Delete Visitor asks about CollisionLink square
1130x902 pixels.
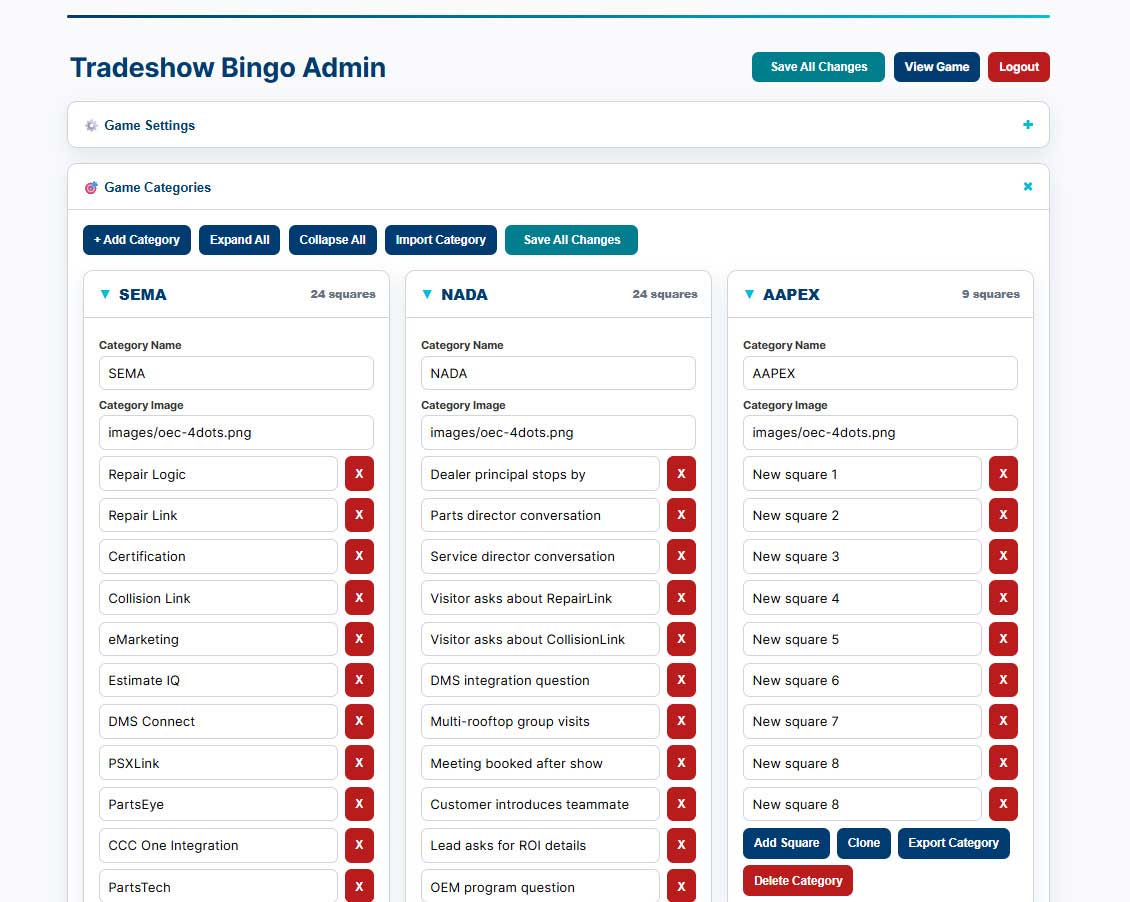[x=681, y=638]
